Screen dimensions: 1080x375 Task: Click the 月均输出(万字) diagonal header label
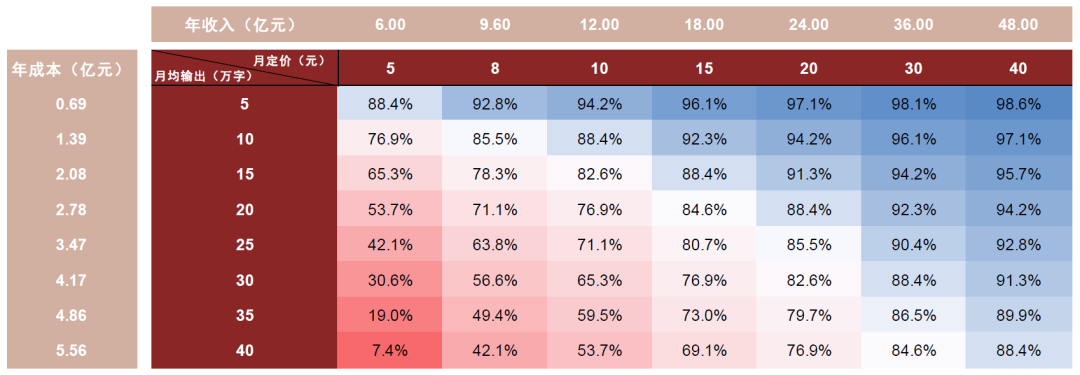(x=202, y=77)
